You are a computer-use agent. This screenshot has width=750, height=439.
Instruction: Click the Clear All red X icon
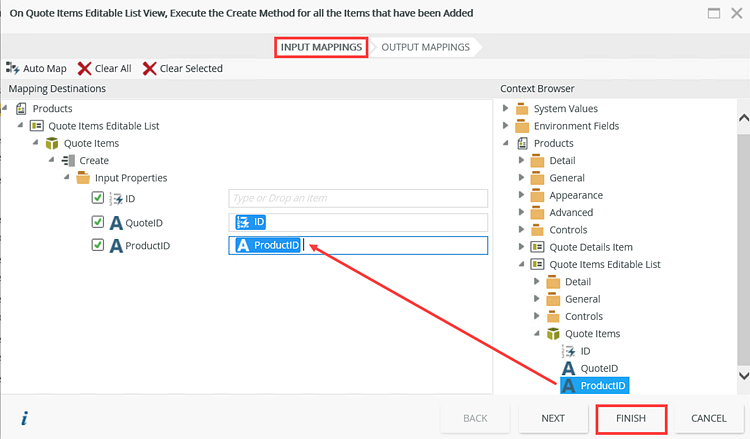point(84,68)
